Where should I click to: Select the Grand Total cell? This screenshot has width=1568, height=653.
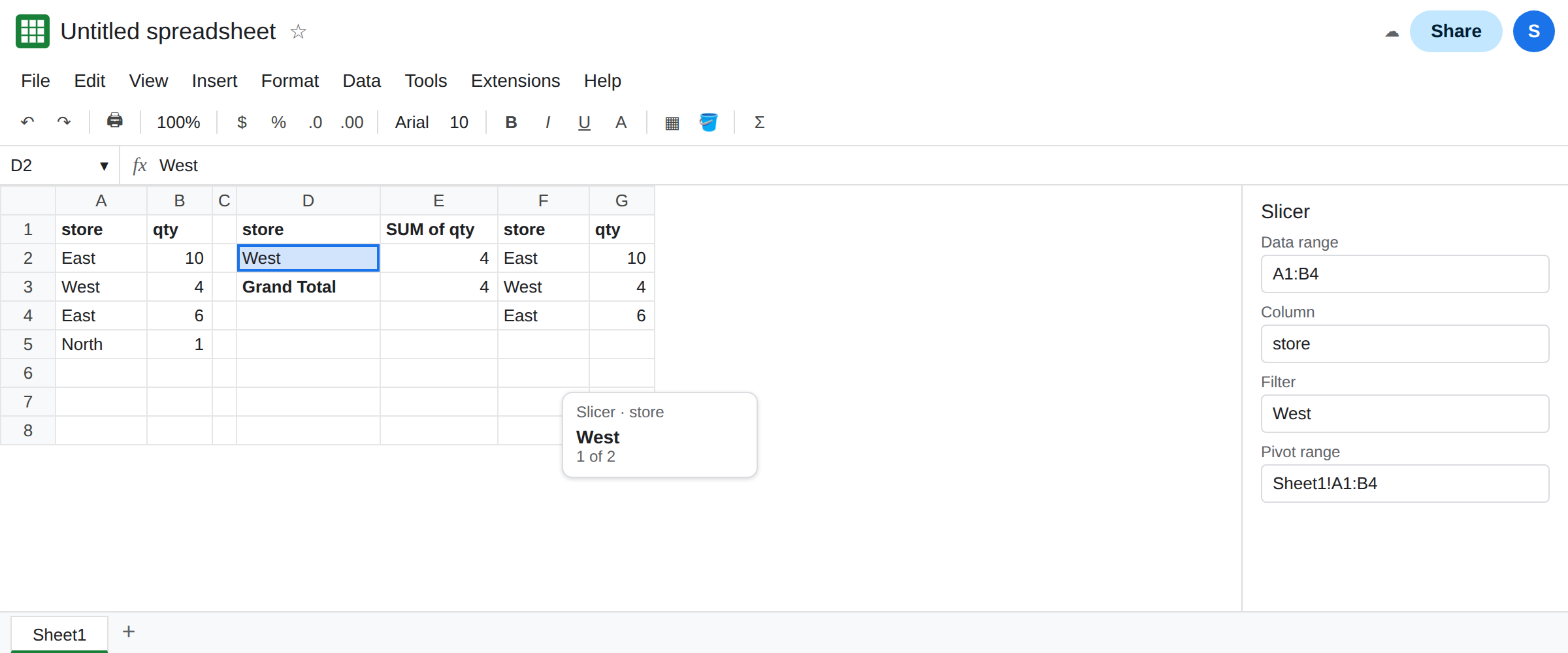(308, 287)
